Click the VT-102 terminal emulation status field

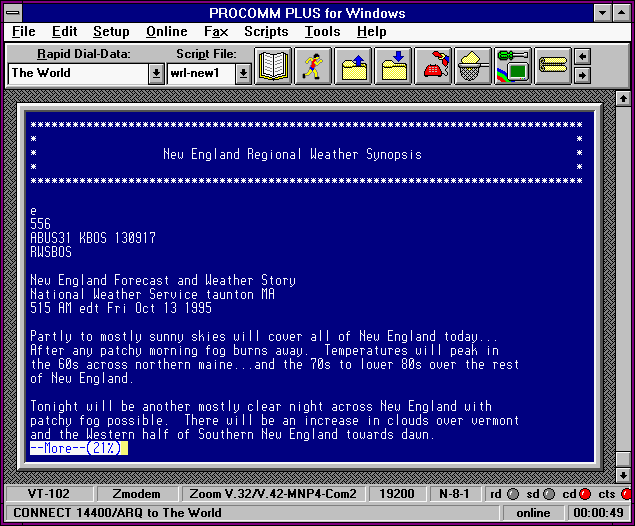click(x=49, y=494)
